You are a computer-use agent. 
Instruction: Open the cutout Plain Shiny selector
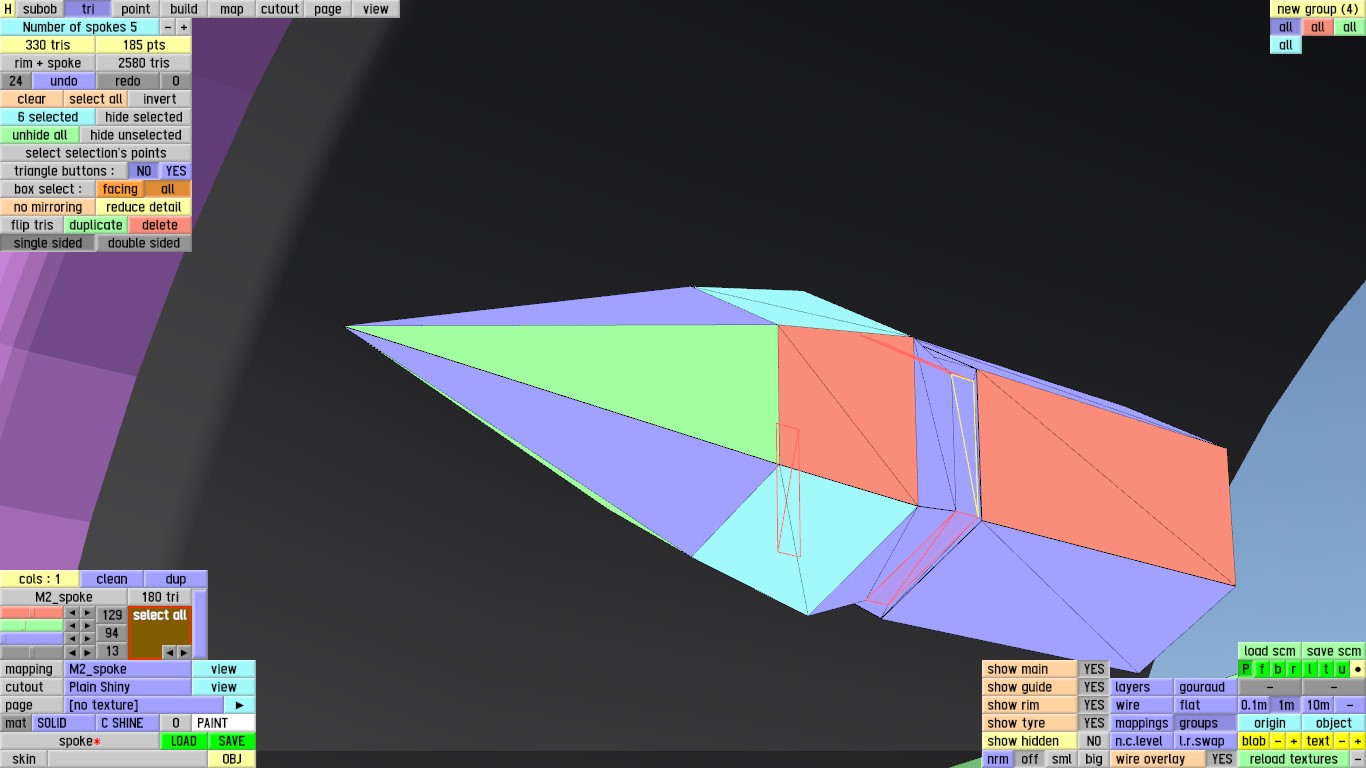[x=128, y=687]
